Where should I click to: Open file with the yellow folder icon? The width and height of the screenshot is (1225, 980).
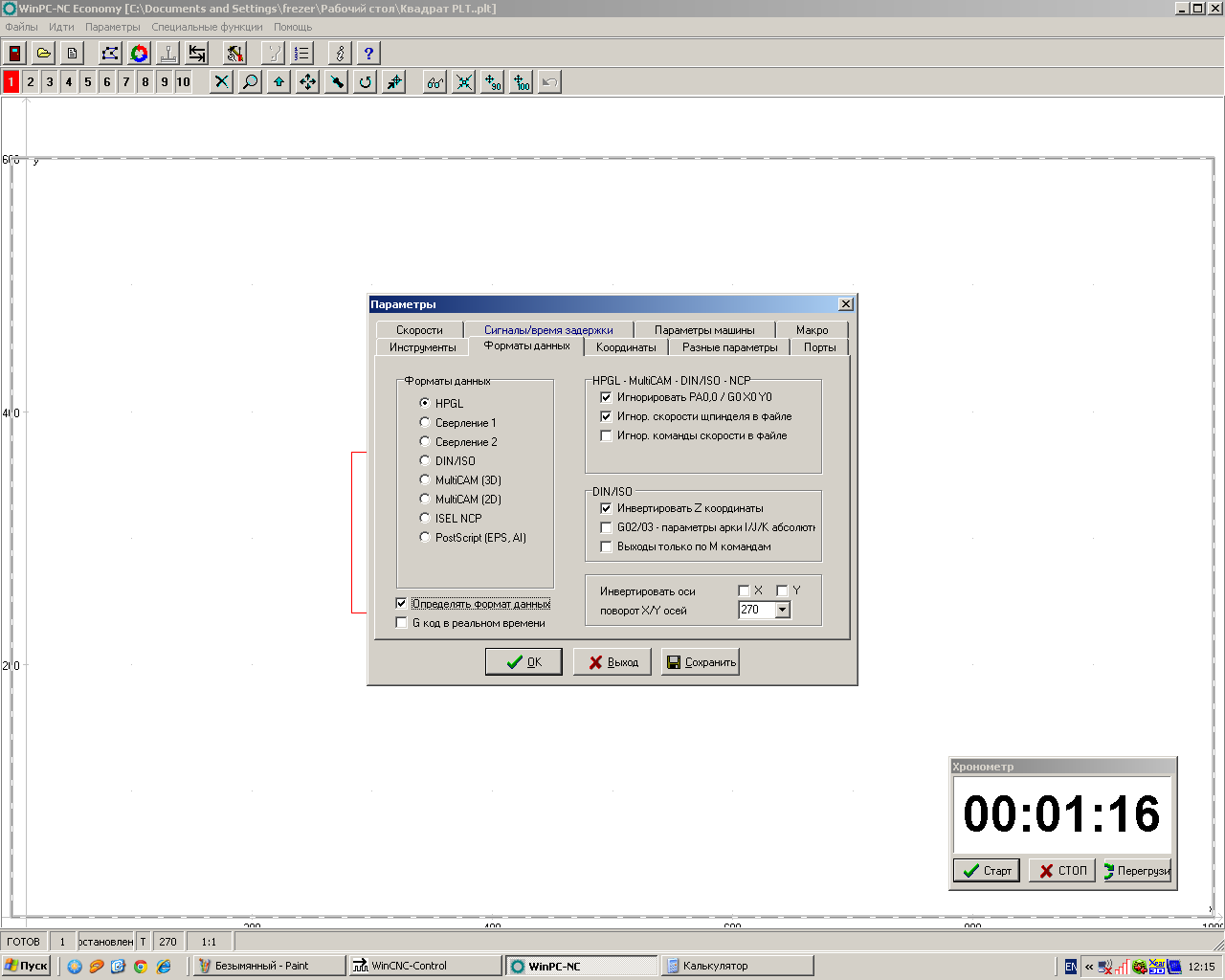point(44,53)
